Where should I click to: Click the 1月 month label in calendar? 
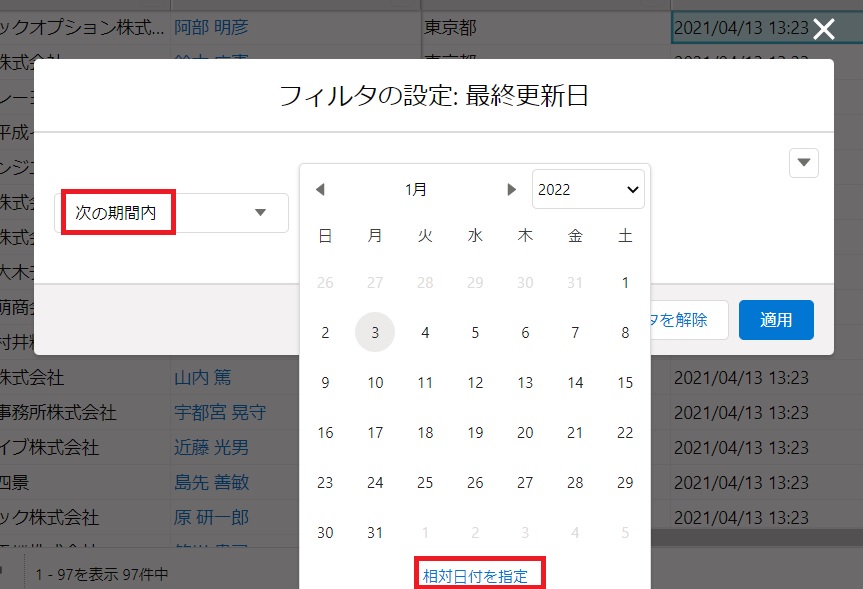click(x=416, y=189)
